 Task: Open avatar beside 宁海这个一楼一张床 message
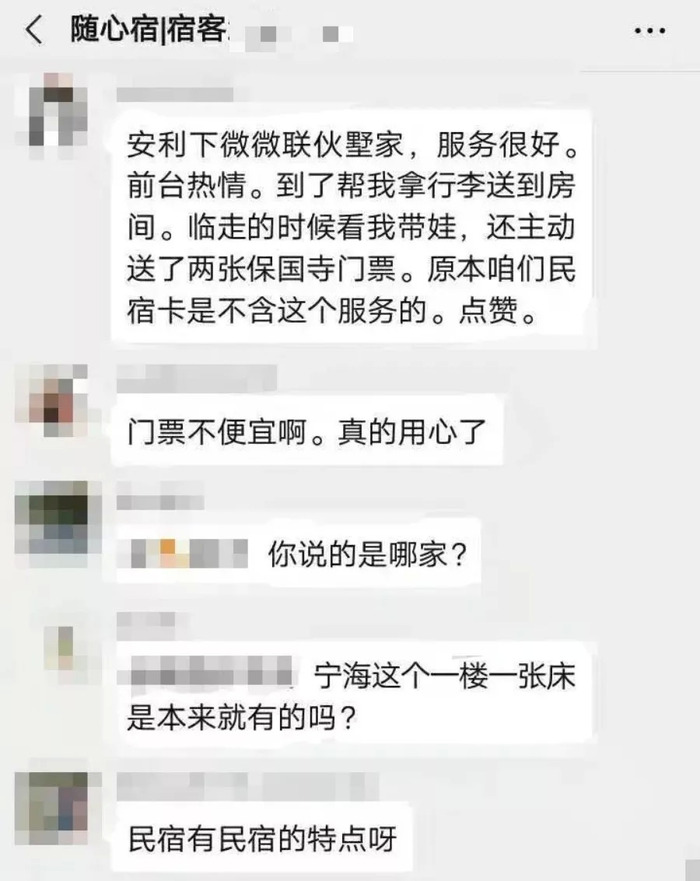[60, 648]
